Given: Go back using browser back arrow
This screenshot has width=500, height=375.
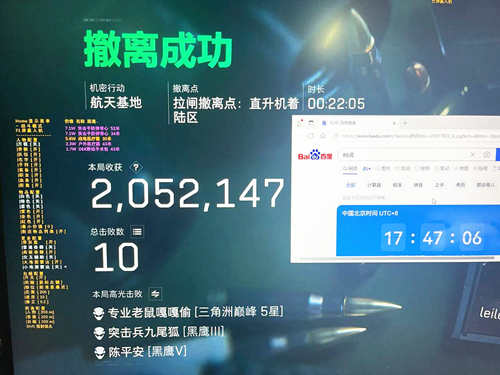Looking at the screenshot, I should pyautogui.click(x=311, y=136).
